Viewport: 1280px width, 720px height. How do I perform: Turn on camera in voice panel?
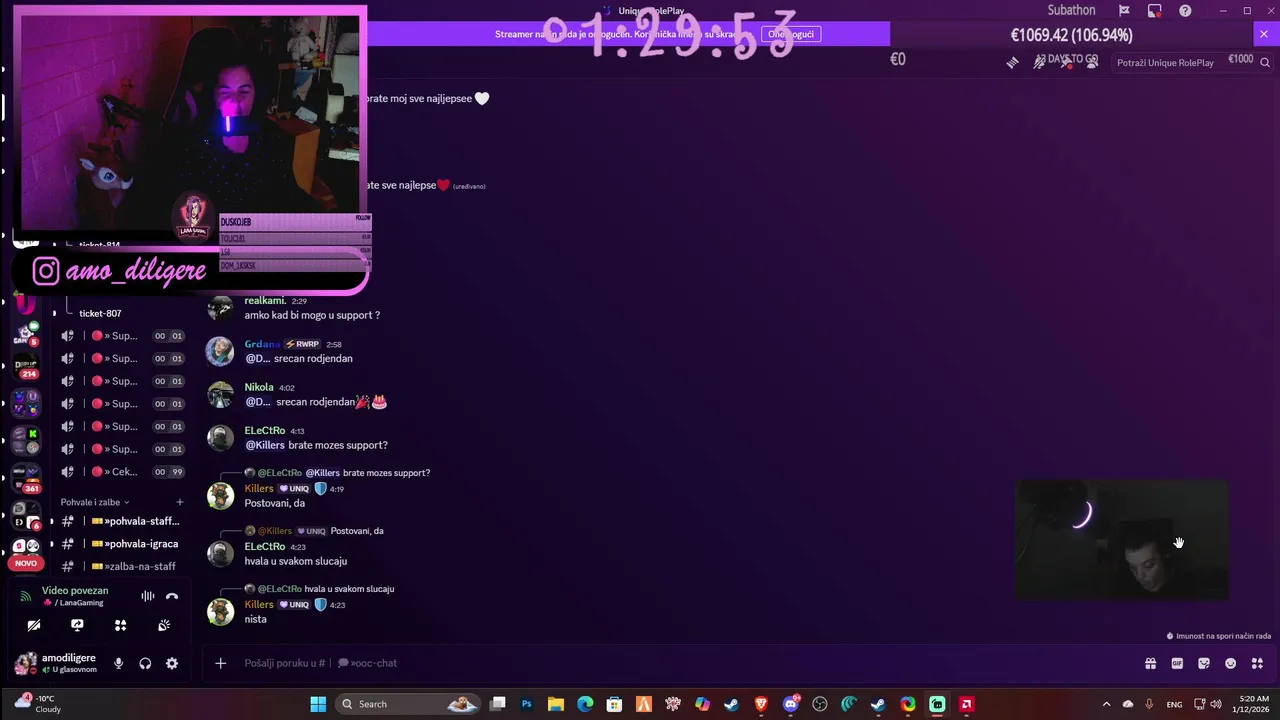34,625
